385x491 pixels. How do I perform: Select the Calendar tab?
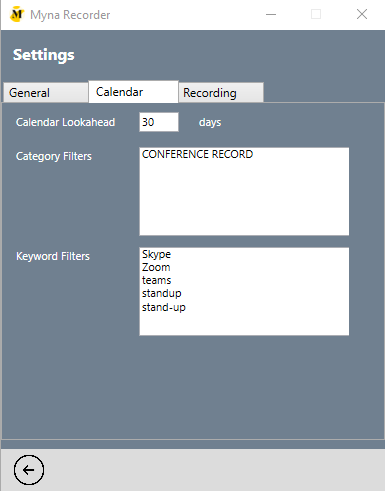(x=133, y=92)
